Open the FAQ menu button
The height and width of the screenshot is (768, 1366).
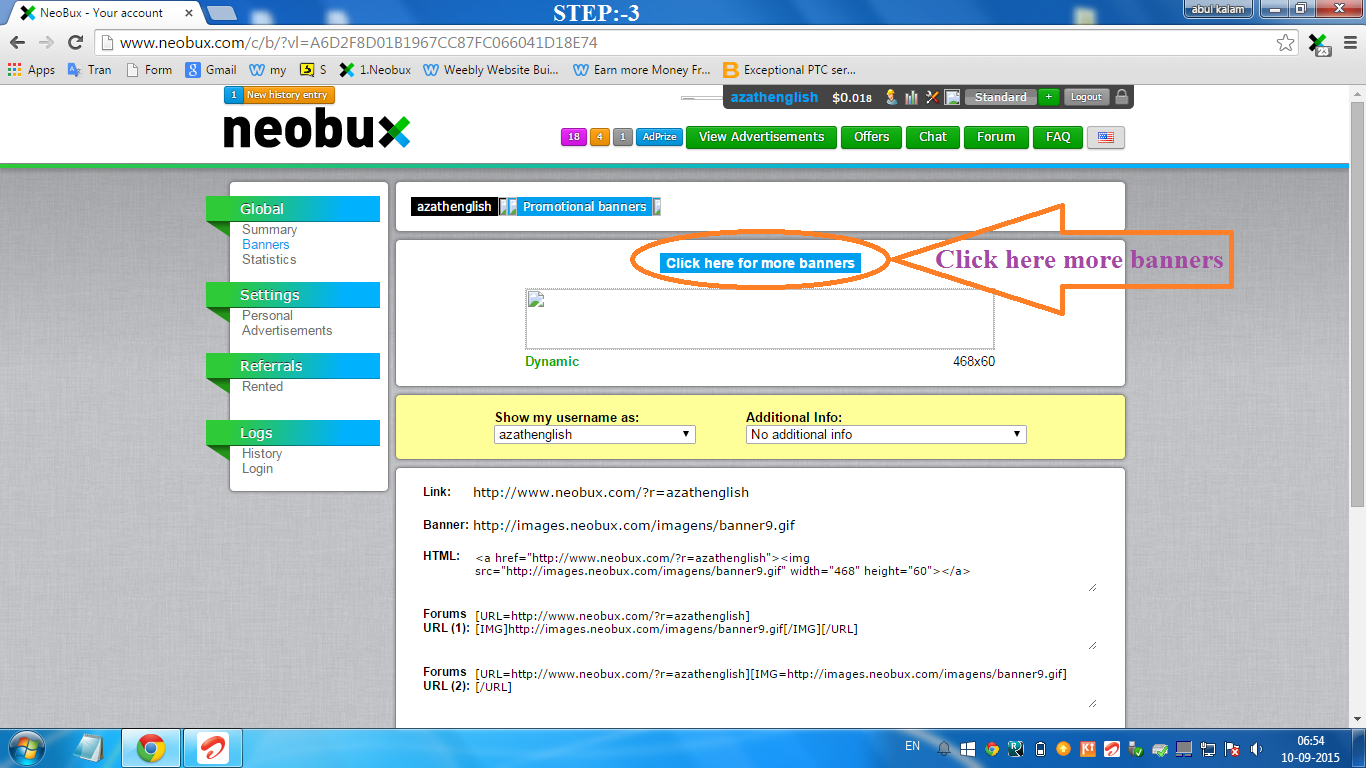coord(1058,137)
